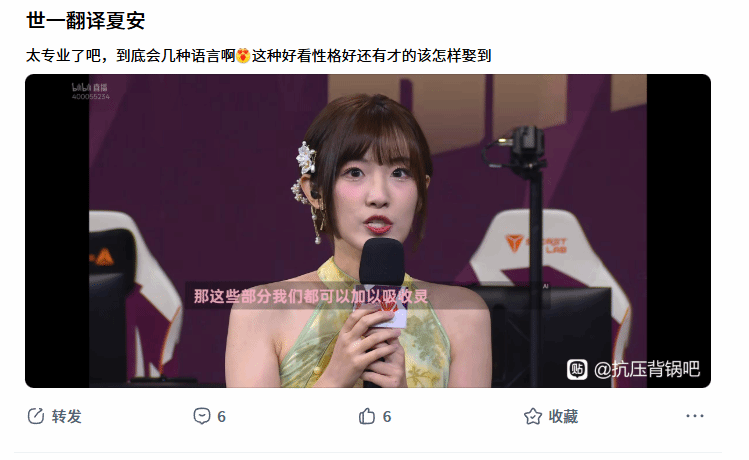Click the Tieba logo watermark in image
The width and height of the screenshot is (749, 460).
pyautogui.click(x=577, y=370)
